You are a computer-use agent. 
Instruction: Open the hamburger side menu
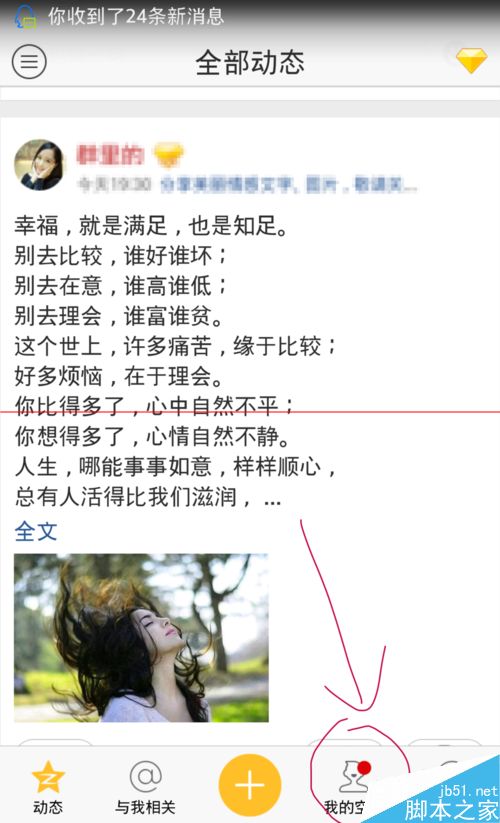point(29,62)
